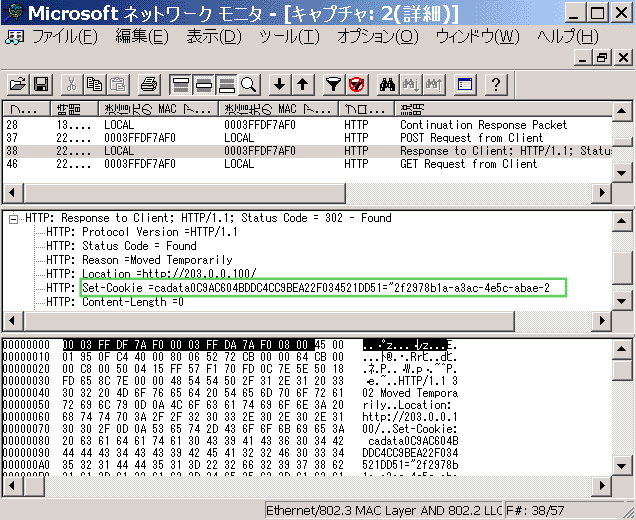Click the application icon in title bar
The width and height of the screenshot is (636, 520).
(15, 13)
